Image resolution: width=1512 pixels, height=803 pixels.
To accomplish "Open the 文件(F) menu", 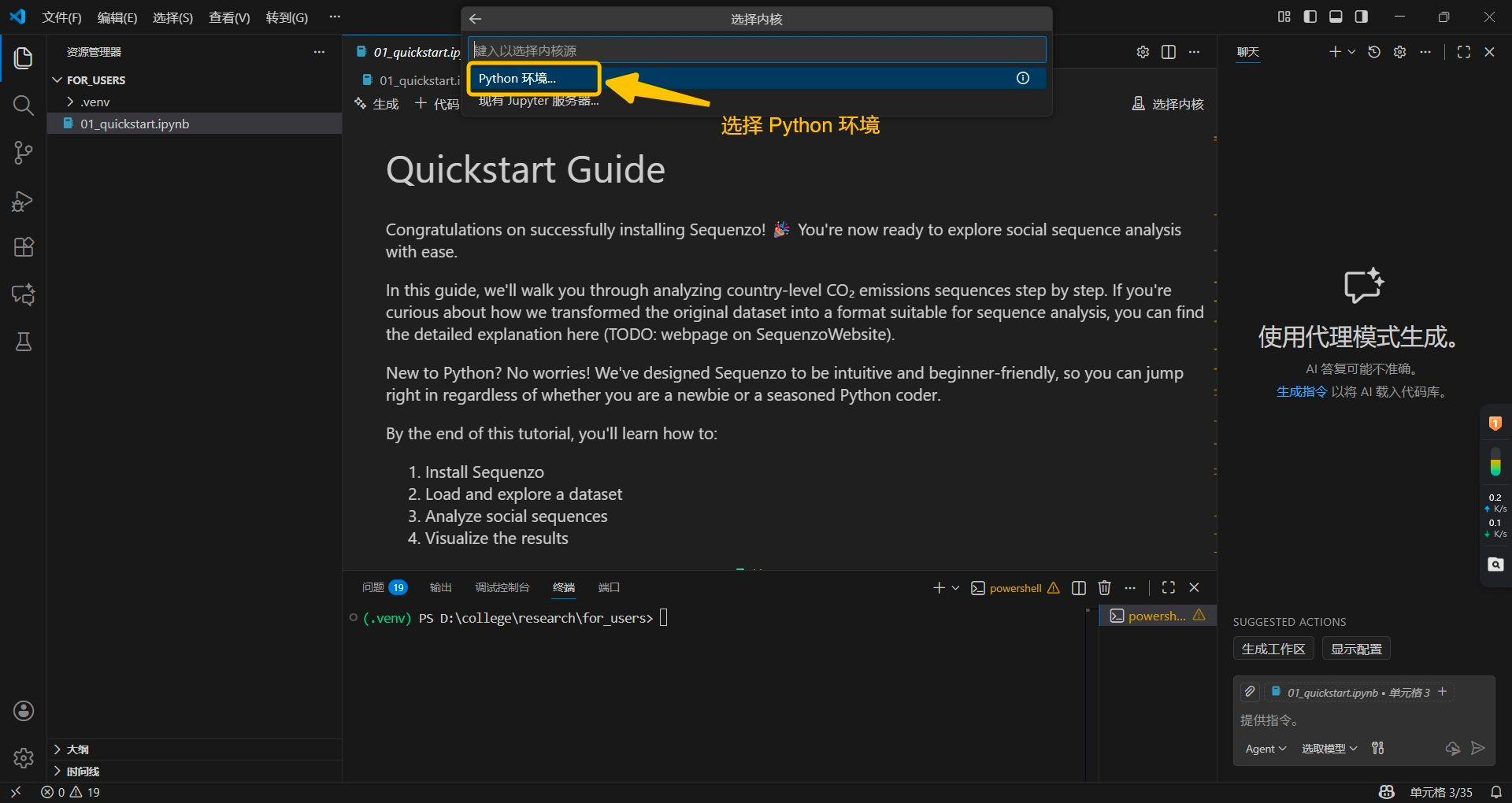I will click(61, 17).
